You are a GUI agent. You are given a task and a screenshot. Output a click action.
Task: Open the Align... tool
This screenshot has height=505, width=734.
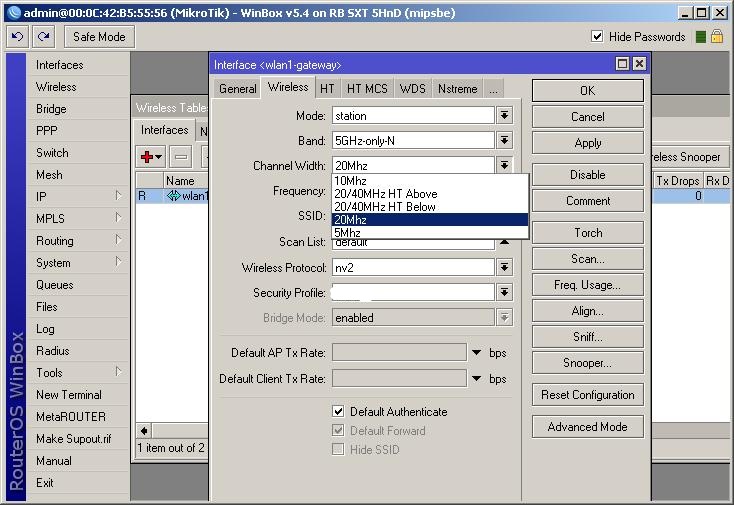pos(587,311)
